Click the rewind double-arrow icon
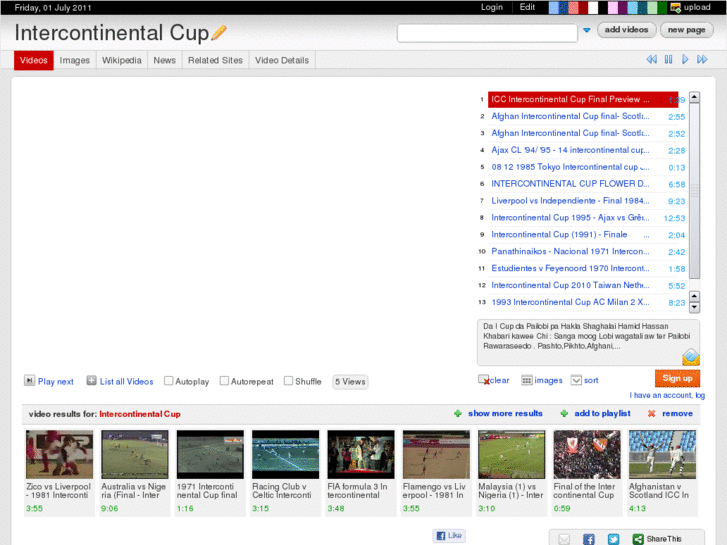 click(x=651, y=60)
